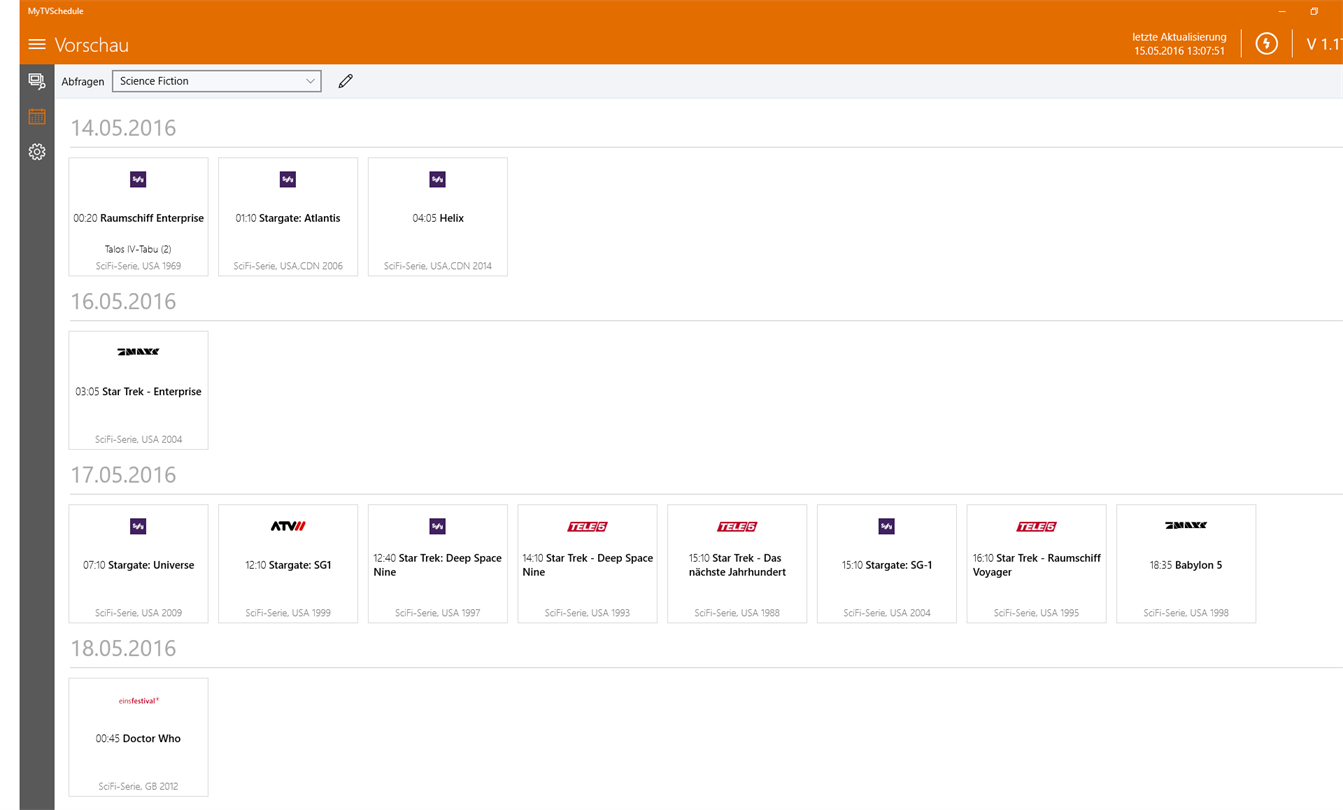Click the 14.05.2016 date heading
This screenshot has width=1343, height=810.
click(x=123, y=128)
